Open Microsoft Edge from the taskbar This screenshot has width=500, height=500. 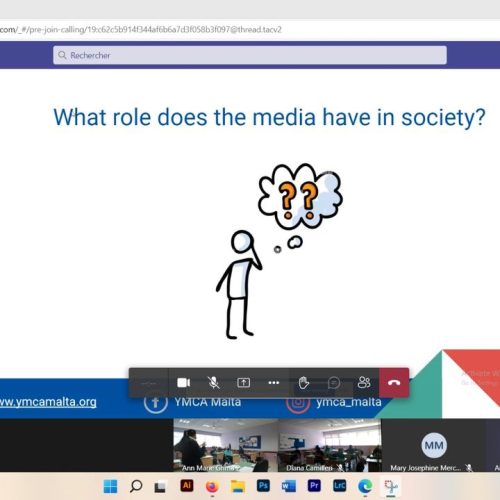(365, 486)
